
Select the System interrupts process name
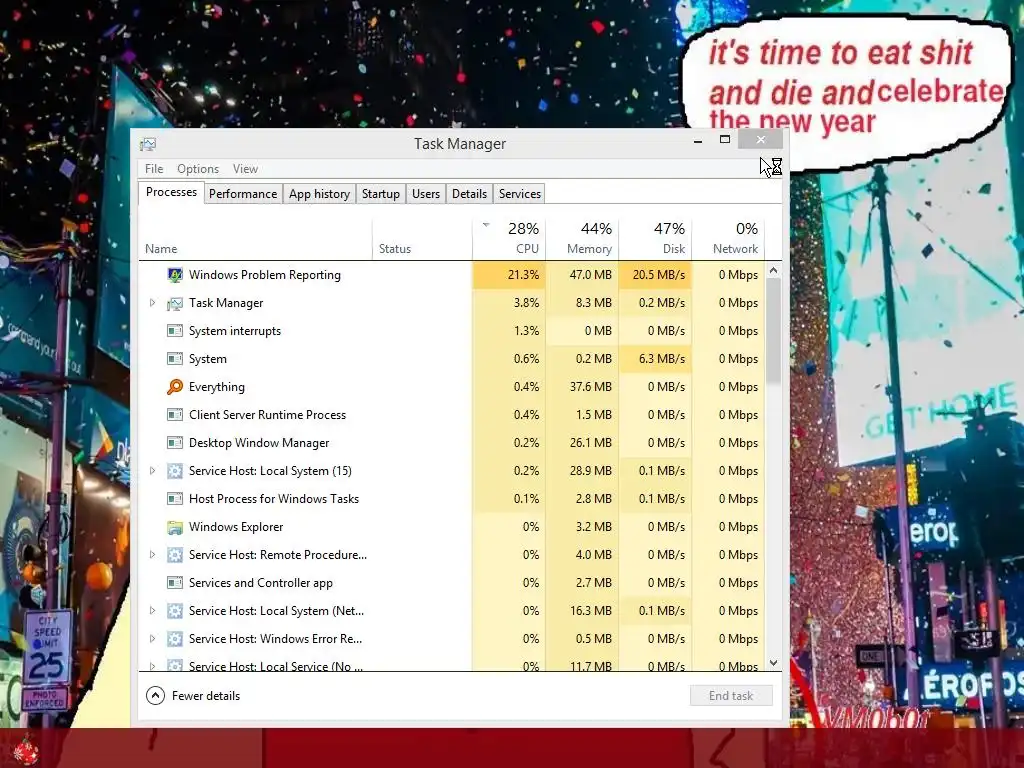(x=234, y=331)
